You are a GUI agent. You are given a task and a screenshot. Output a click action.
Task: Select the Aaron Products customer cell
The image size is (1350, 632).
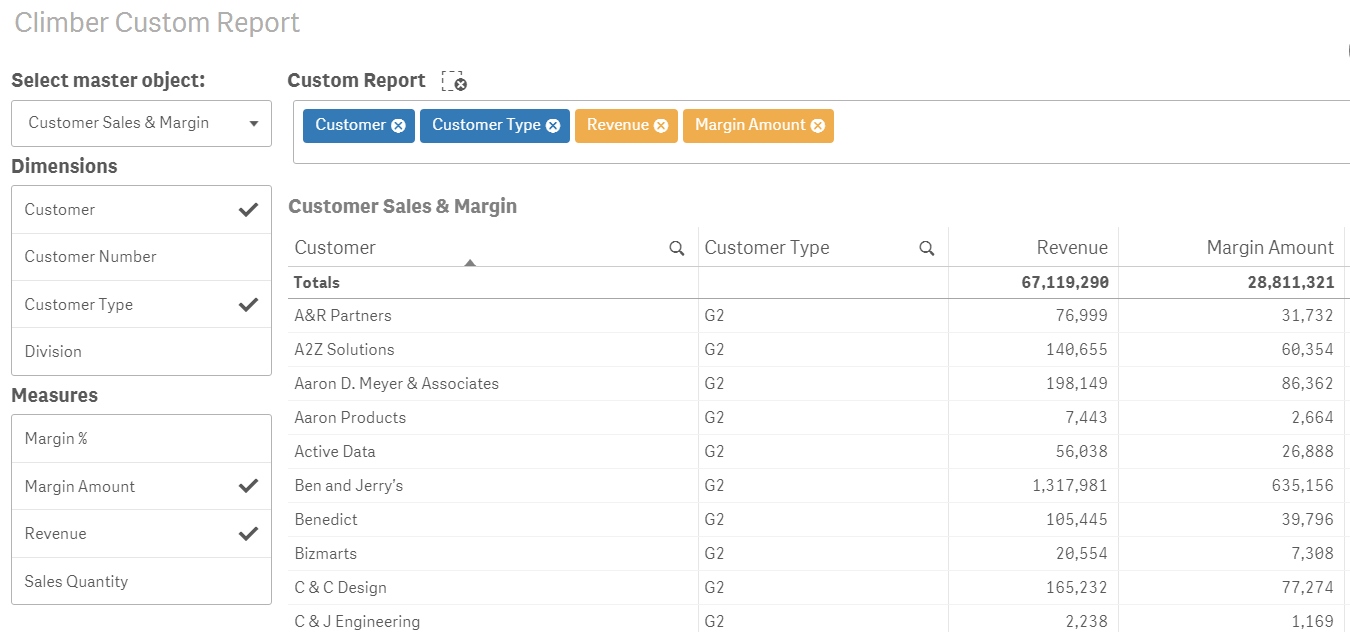pyautogui.click(x=493, y=418)
